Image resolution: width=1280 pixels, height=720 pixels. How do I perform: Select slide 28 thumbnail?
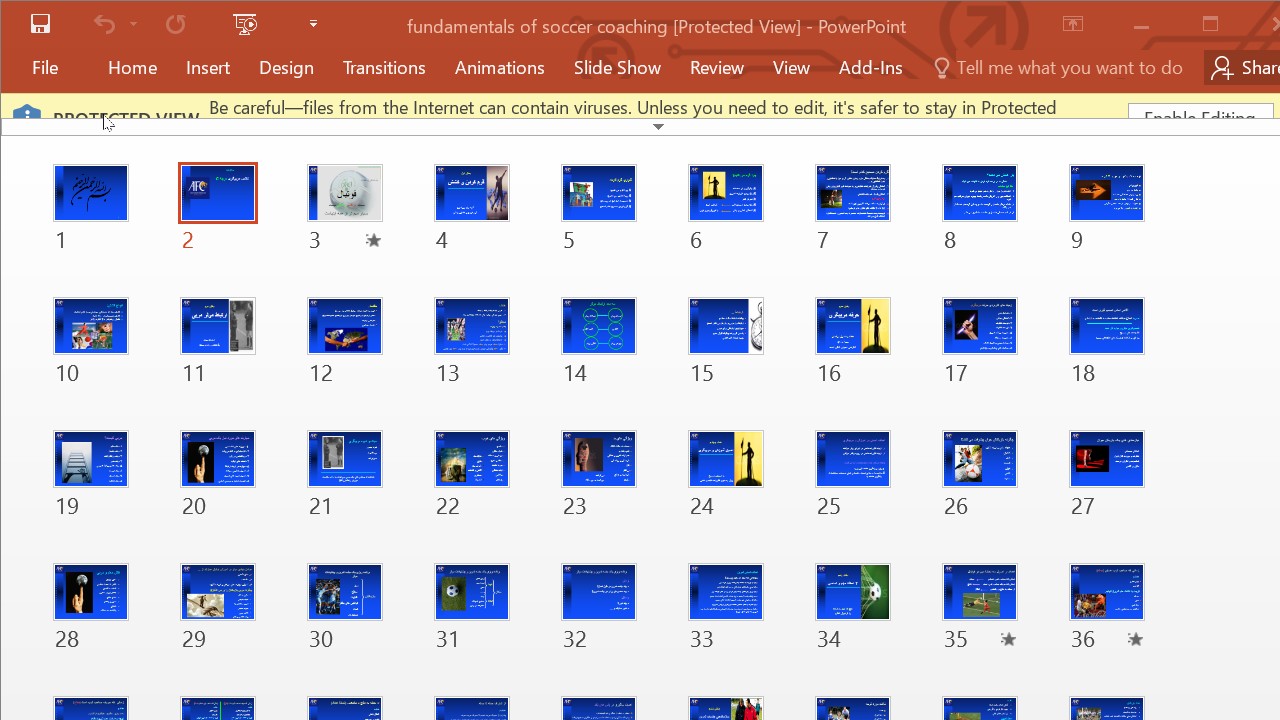(91, 592)
